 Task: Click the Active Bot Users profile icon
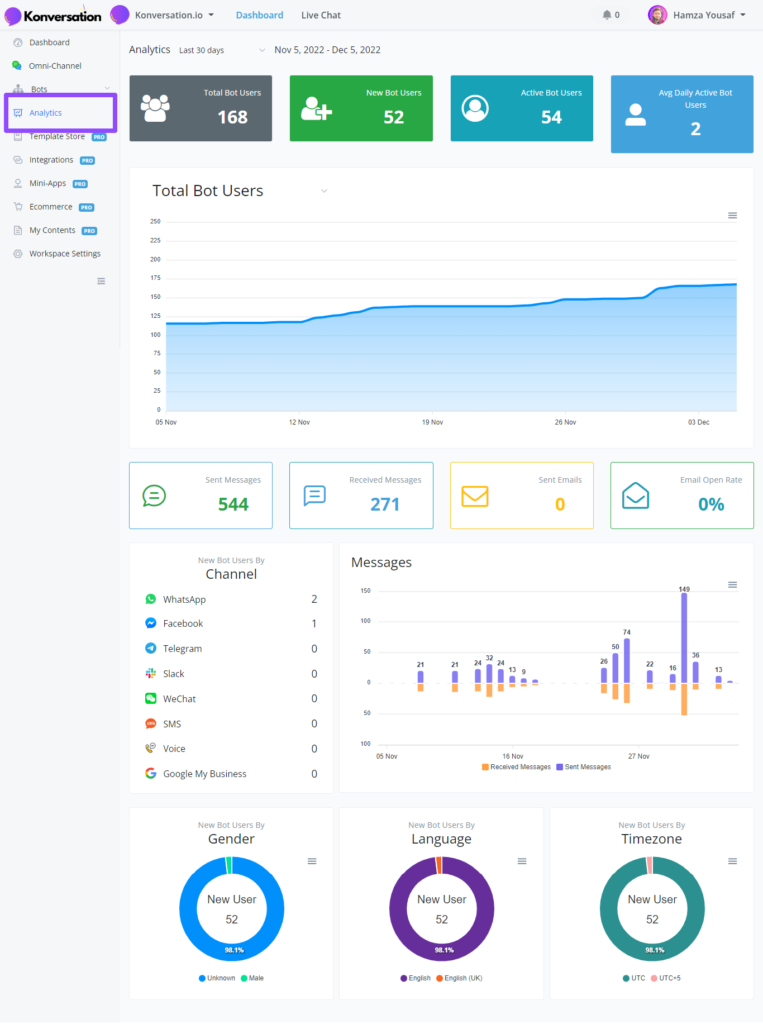click(475, 108)
